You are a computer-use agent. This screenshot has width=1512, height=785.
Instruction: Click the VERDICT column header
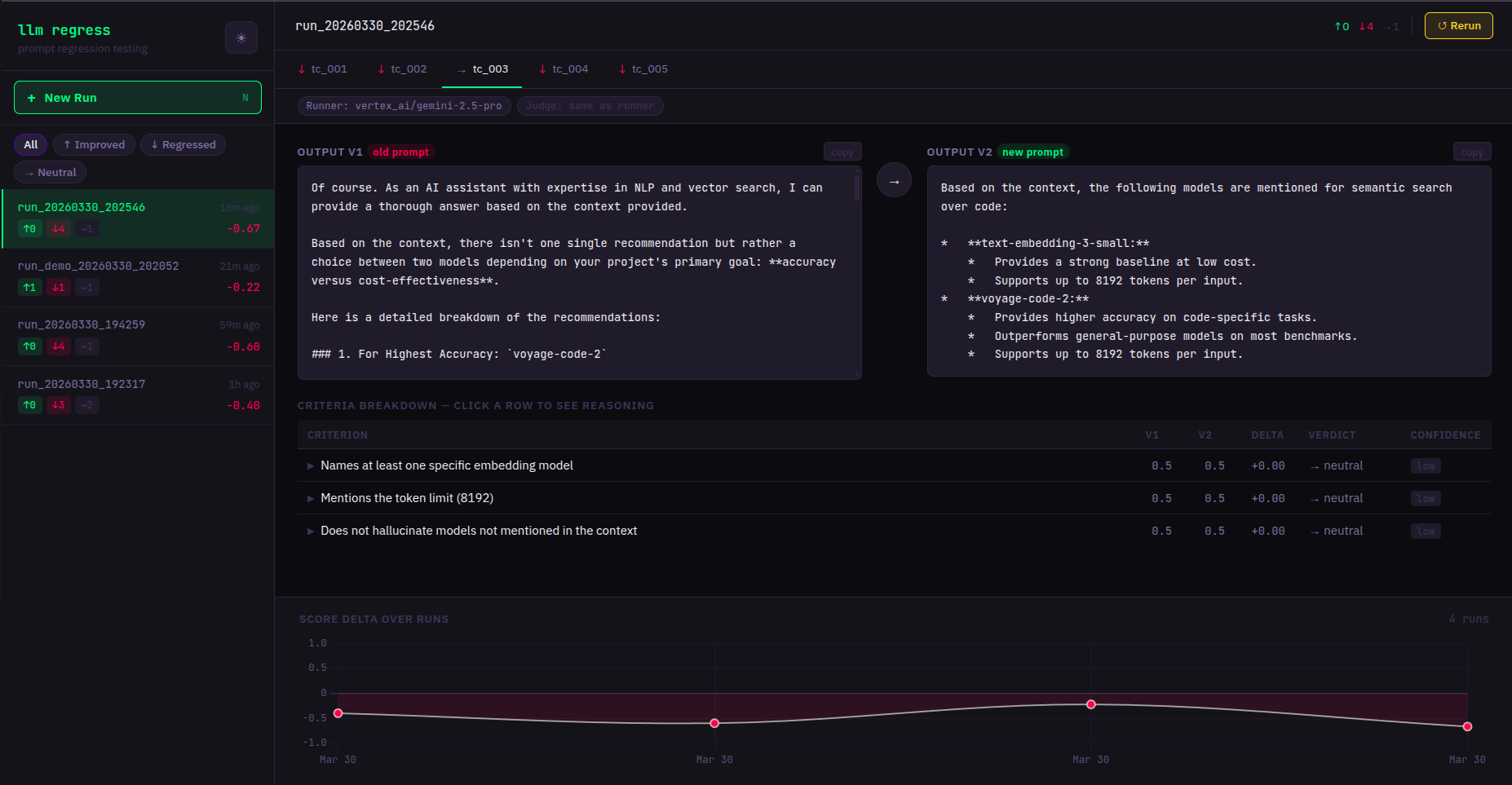(1332, 435)
